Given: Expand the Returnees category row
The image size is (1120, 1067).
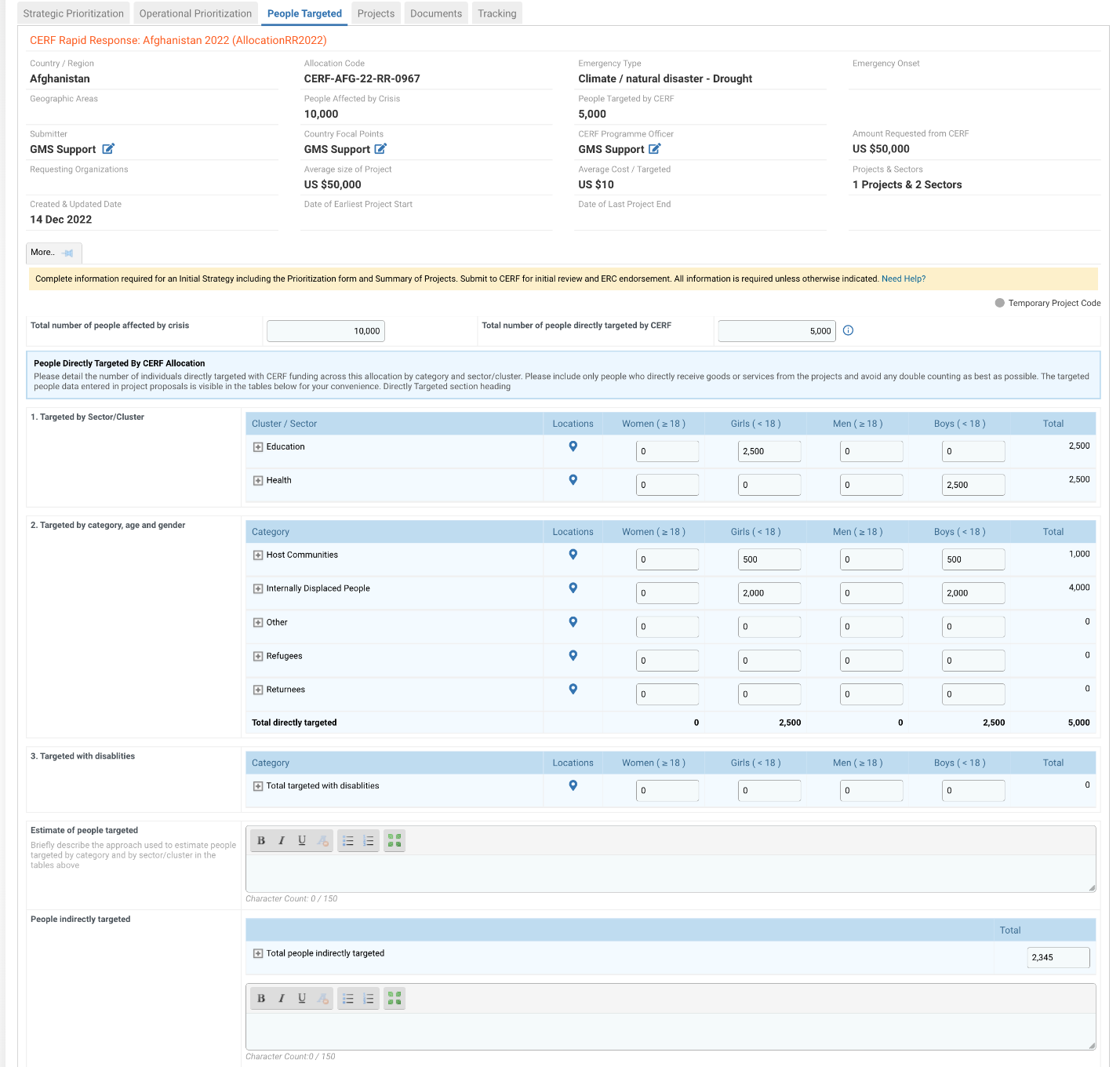Looking at the screenshot, I should (x=258, y=690).
